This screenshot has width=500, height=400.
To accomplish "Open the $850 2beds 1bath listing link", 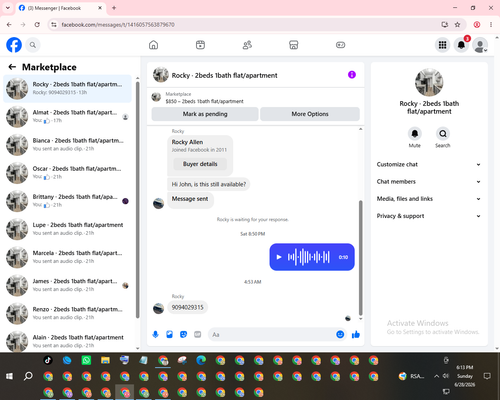I will 204,101.
